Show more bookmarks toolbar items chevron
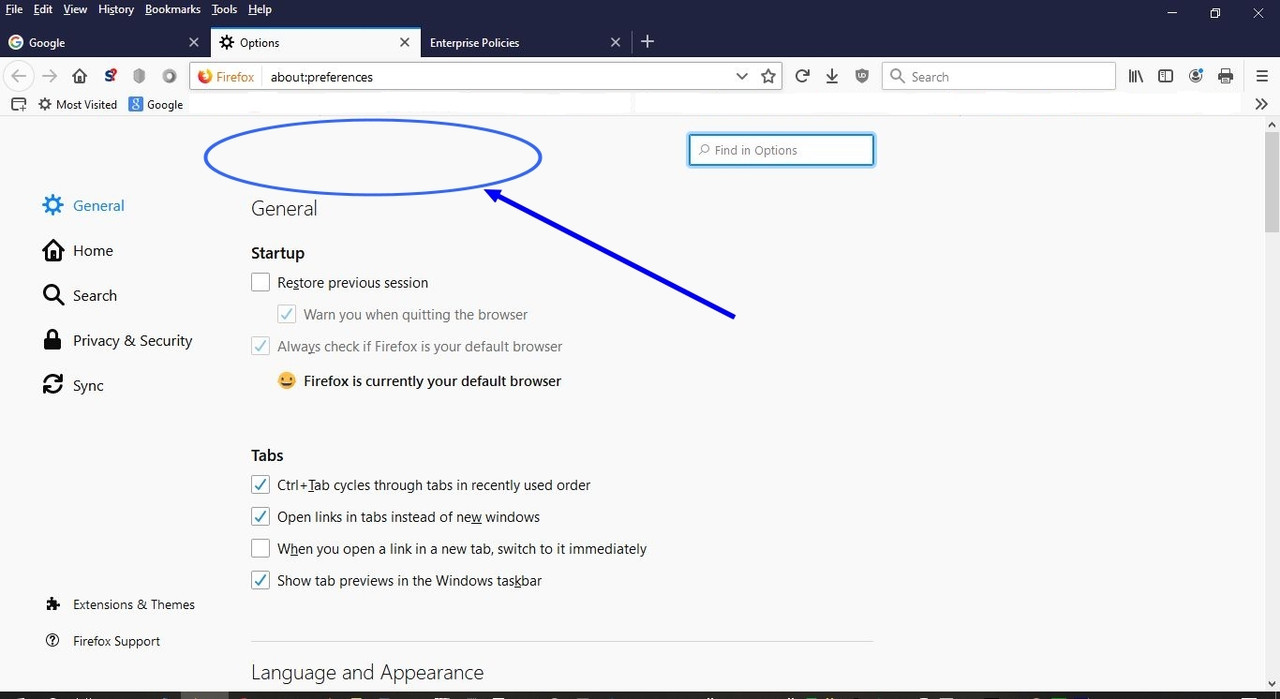 click(1261, 104)
